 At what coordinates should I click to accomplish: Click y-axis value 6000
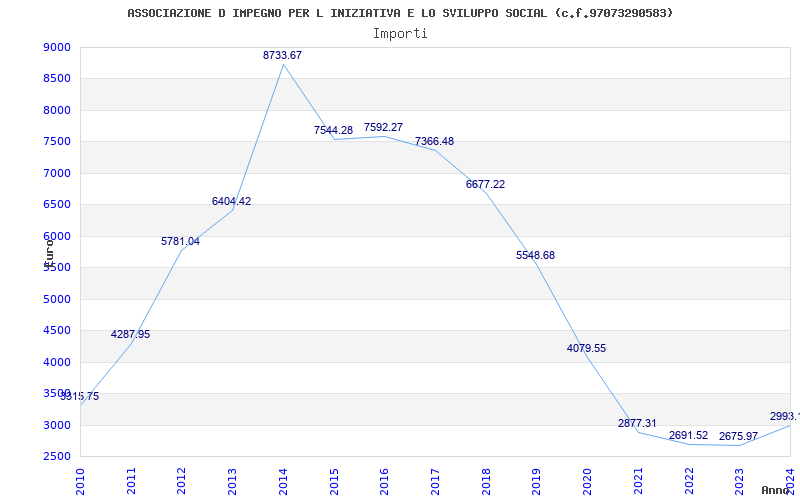57,236
